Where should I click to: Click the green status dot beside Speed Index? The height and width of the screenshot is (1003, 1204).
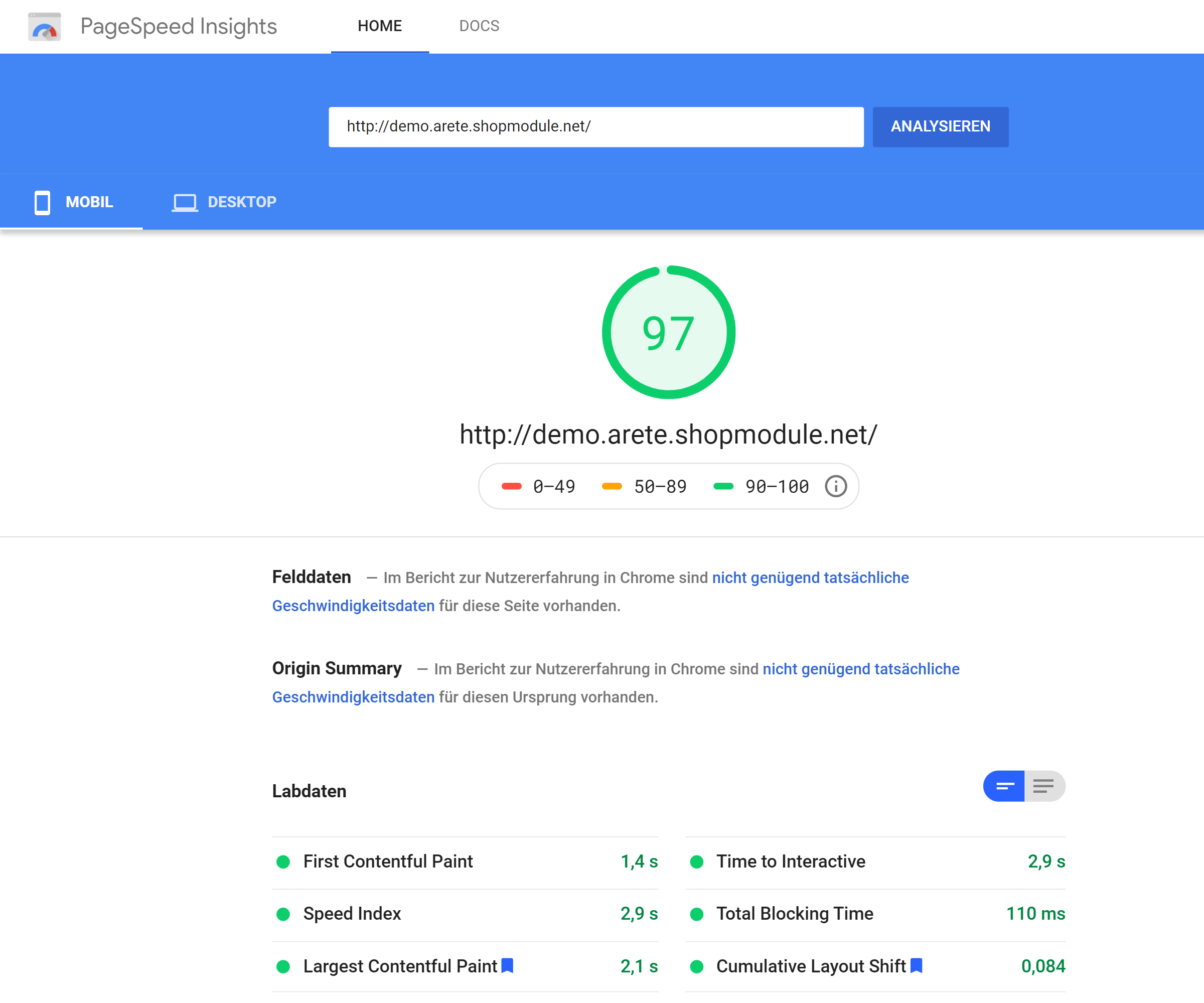coord(284,914)
